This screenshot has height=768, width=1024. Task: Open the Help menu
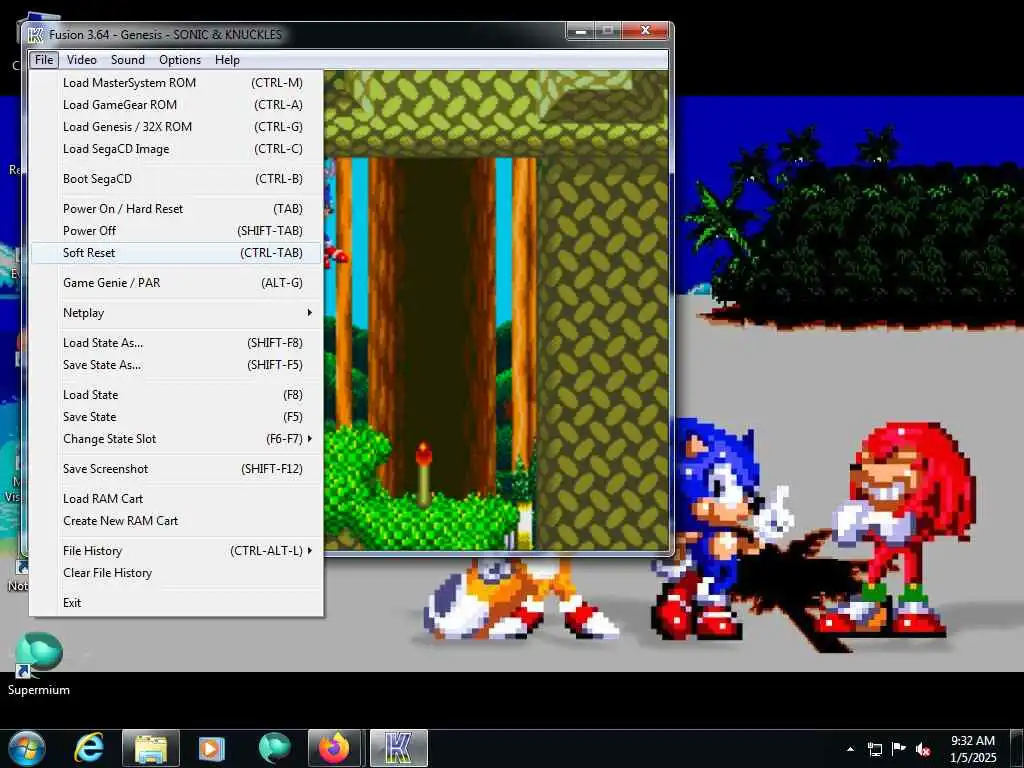[227, 60]
